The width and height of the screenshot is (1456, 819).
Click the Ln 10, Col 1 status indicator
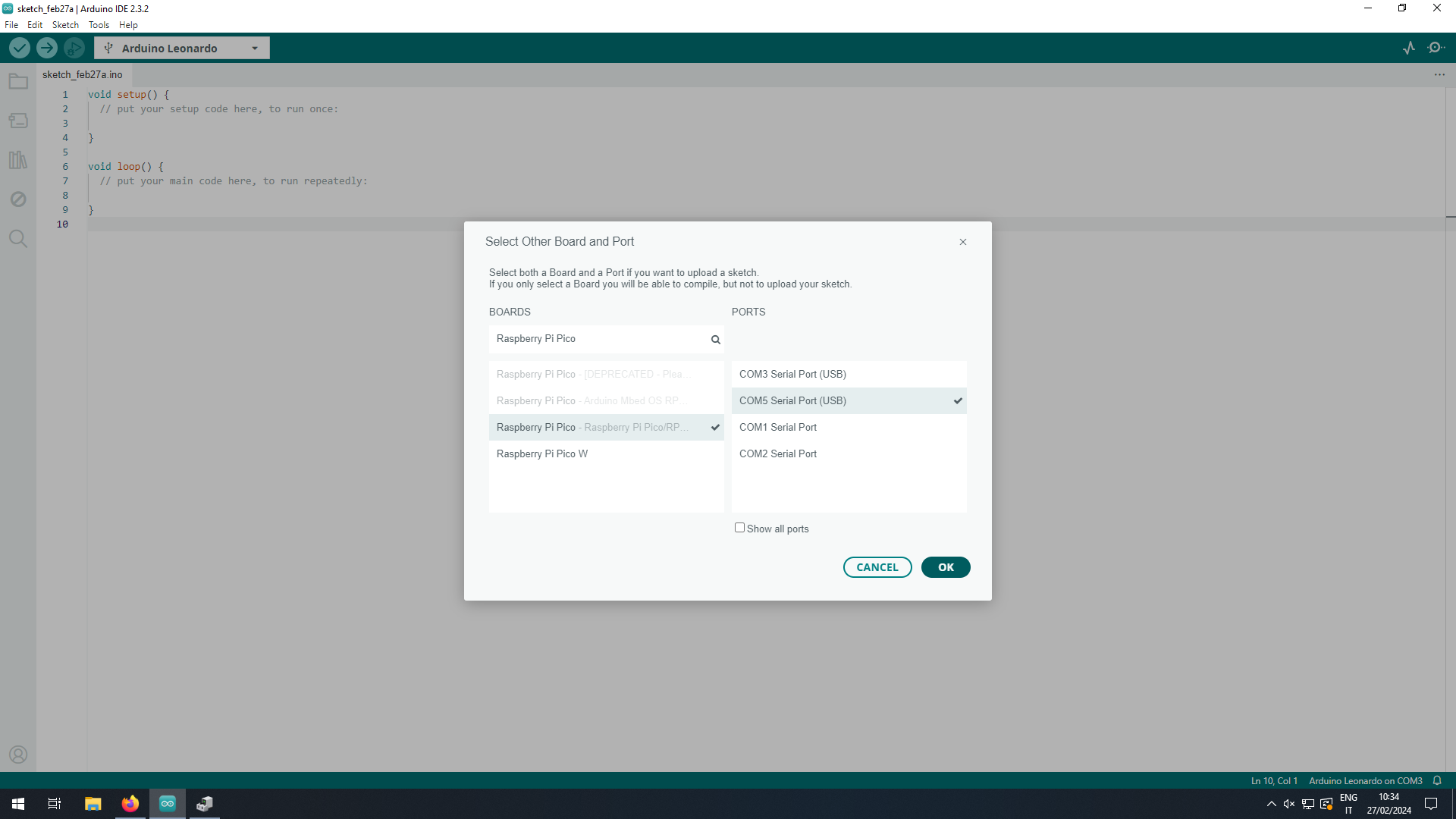(1274, 780)
